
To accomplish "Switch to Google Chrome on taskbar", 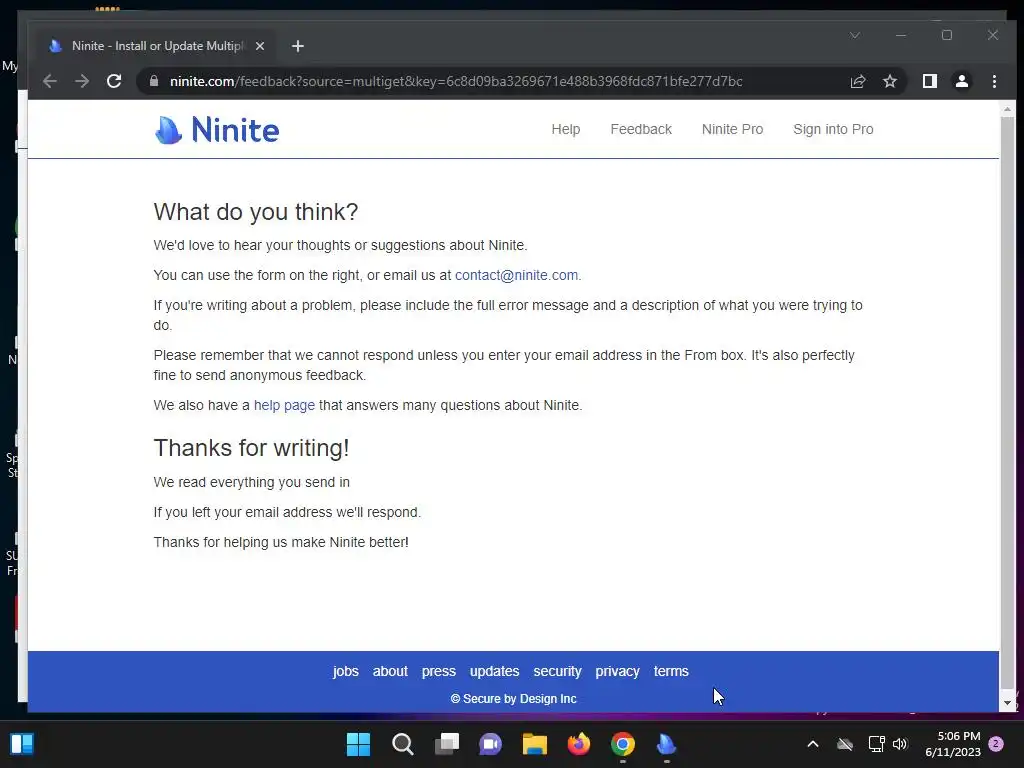I will (x=622, y=744).
